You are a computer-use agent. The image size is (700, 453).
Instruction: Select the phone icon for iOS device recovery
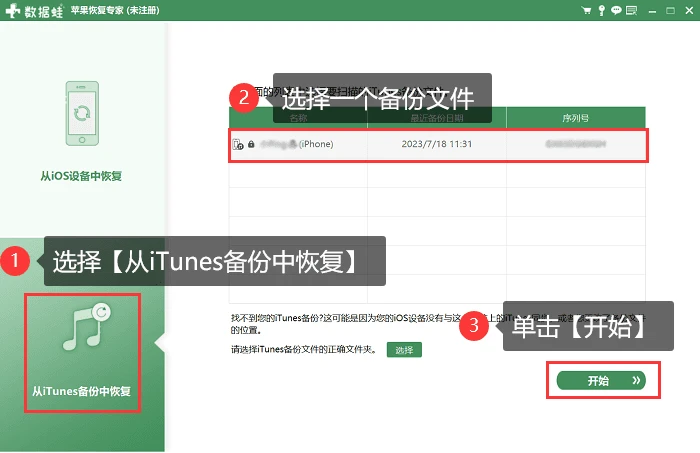(82, 113)
